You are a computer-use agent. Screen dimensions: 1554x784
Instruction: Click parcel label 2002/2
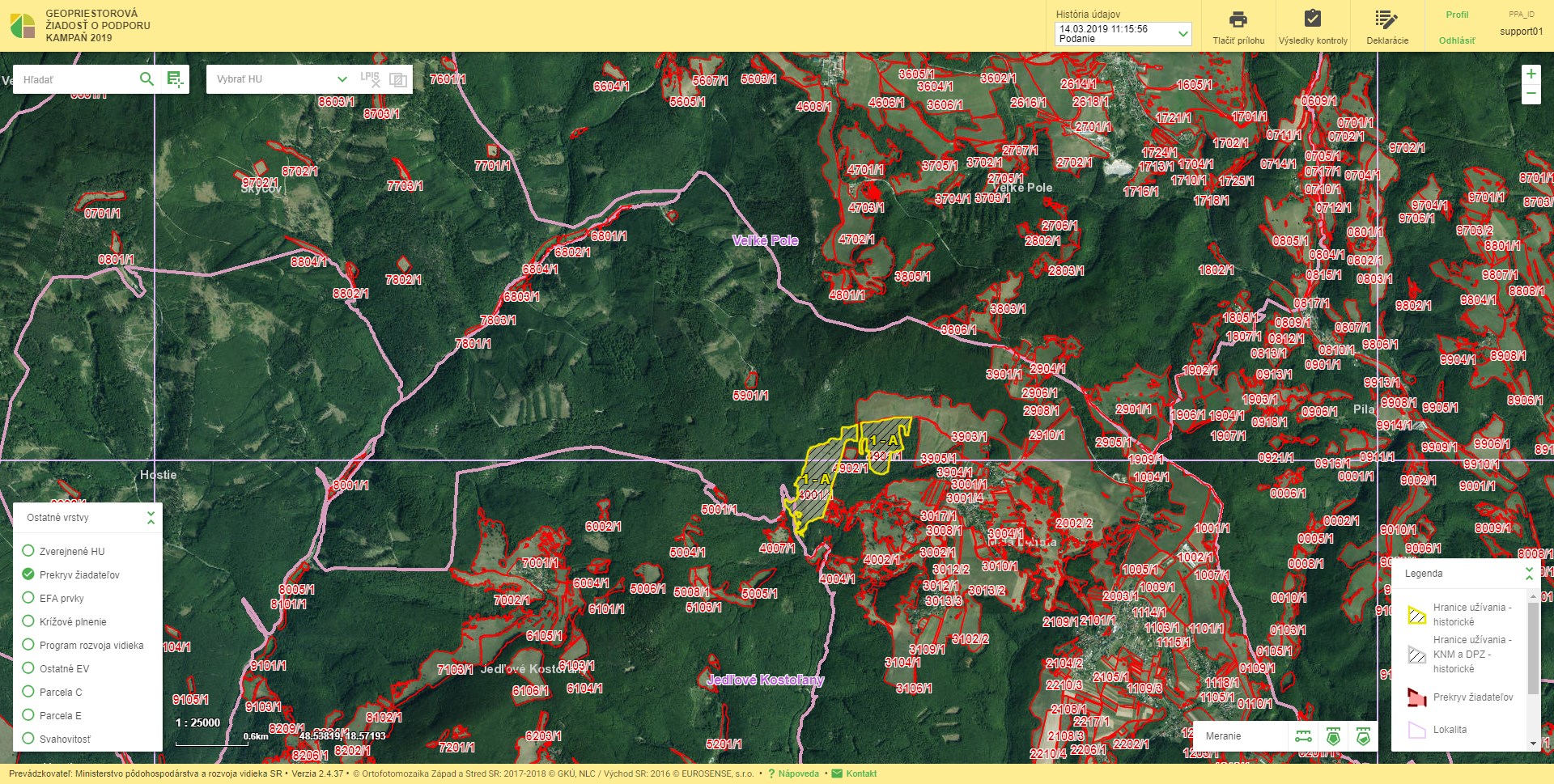pyautogui.click(x=1073, y=523)
